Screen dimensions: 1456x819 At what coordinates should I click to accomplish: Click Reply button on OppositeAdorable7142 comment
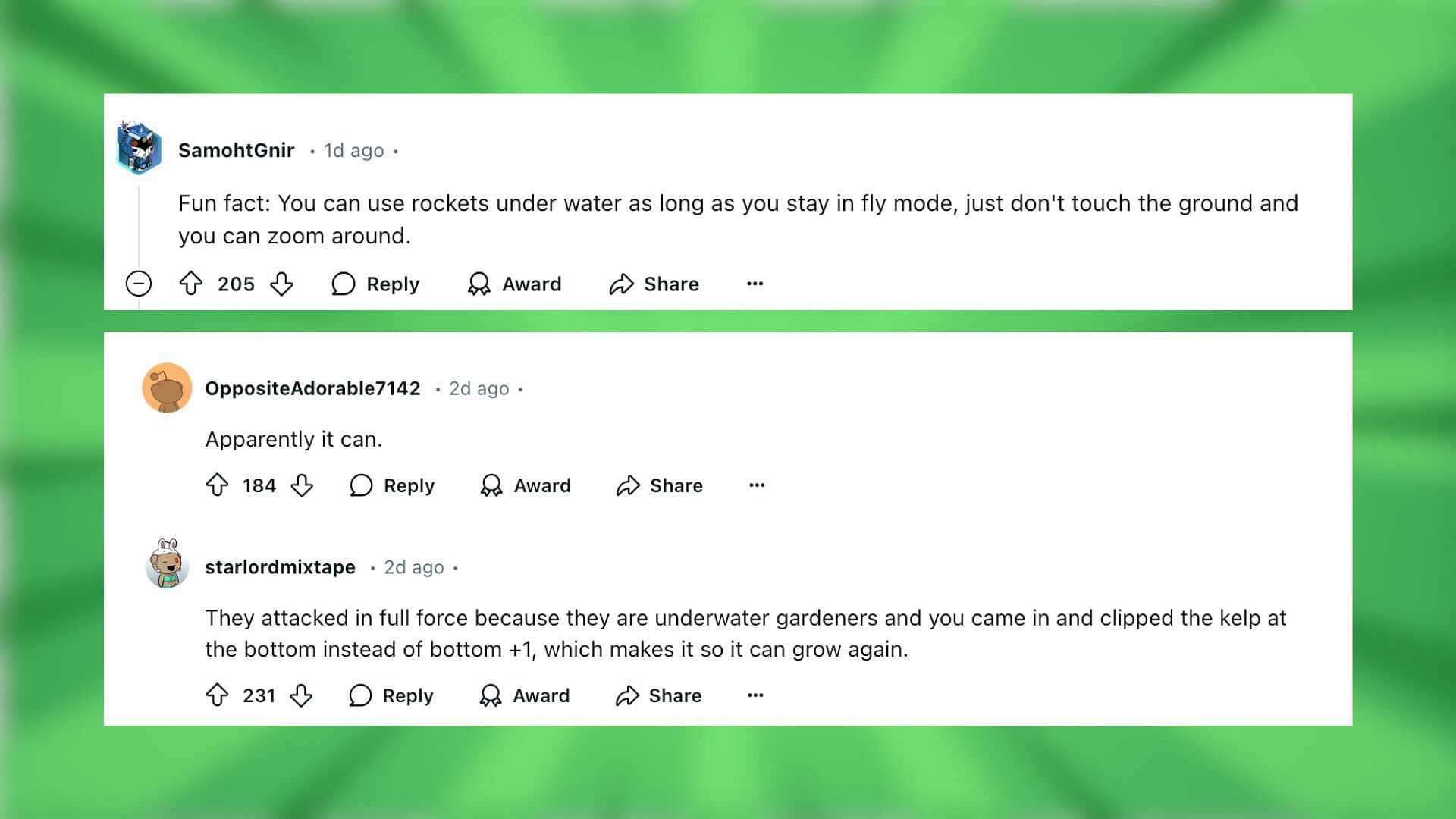pyautogui.click(x=393, y=485)
